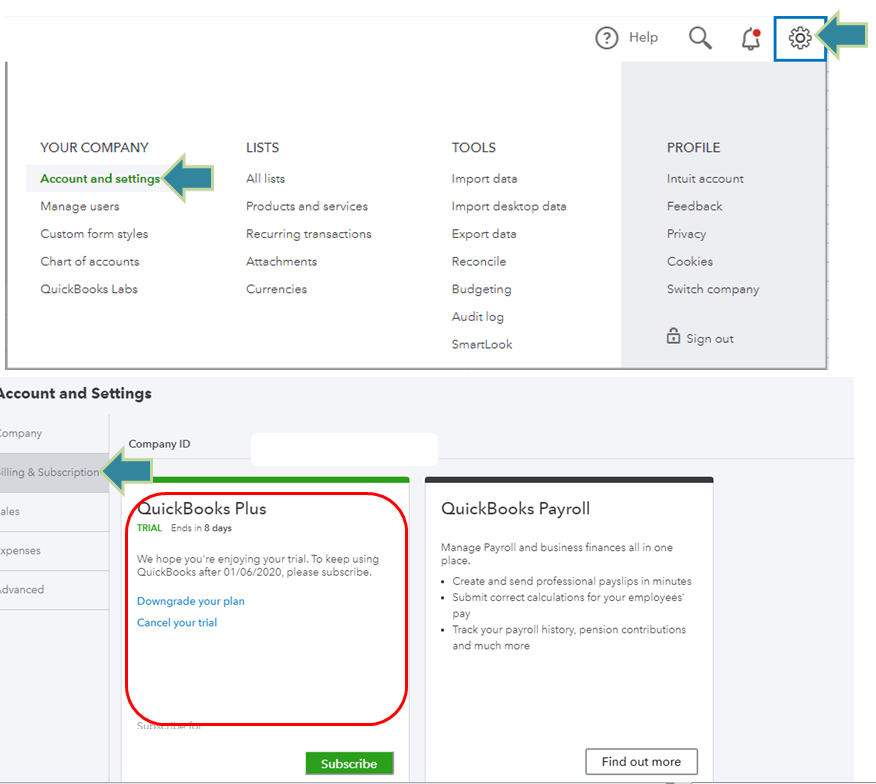
Task: Click the search magnifier icon
Action: pyautogui.click(x=700, y=38)
